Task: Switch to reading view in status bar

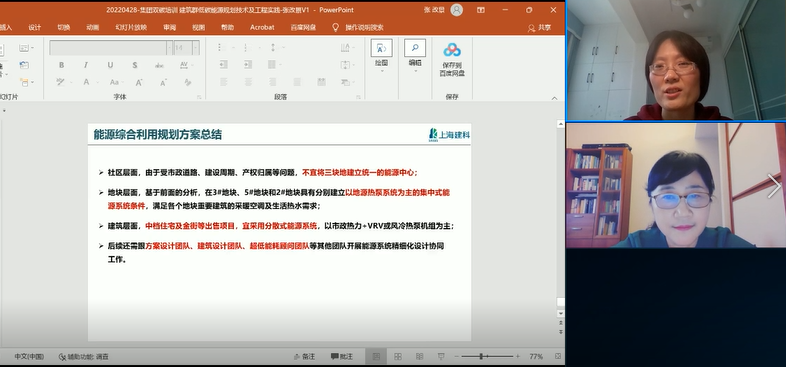Action: pyautogui.click(x=419, y=356)
